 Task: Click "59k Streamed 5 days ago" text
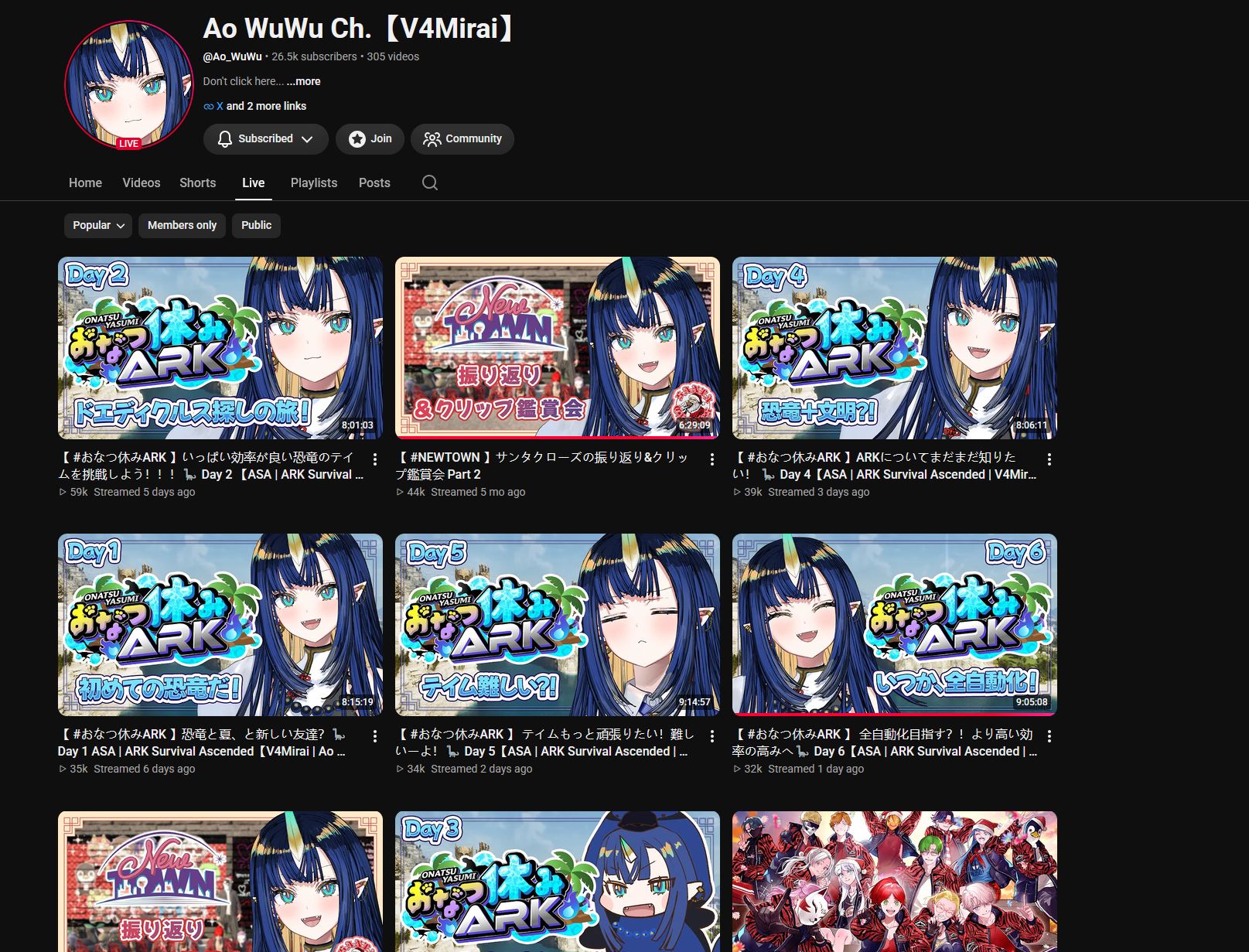click(x=128, y=492)
